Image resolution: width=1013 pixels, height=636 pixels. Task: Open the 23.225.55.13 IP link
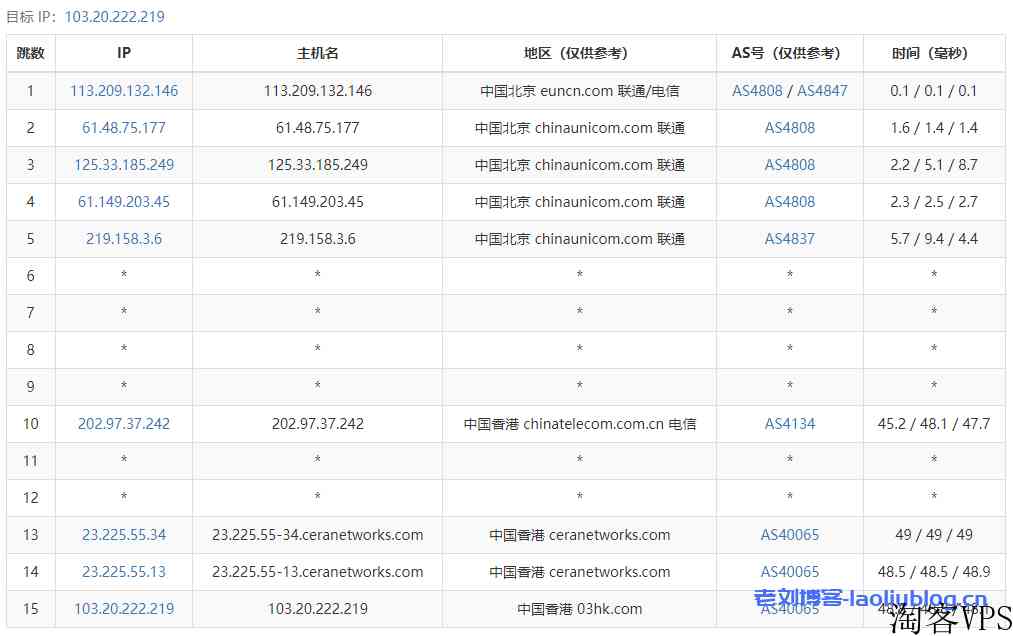tap(124, 572)
